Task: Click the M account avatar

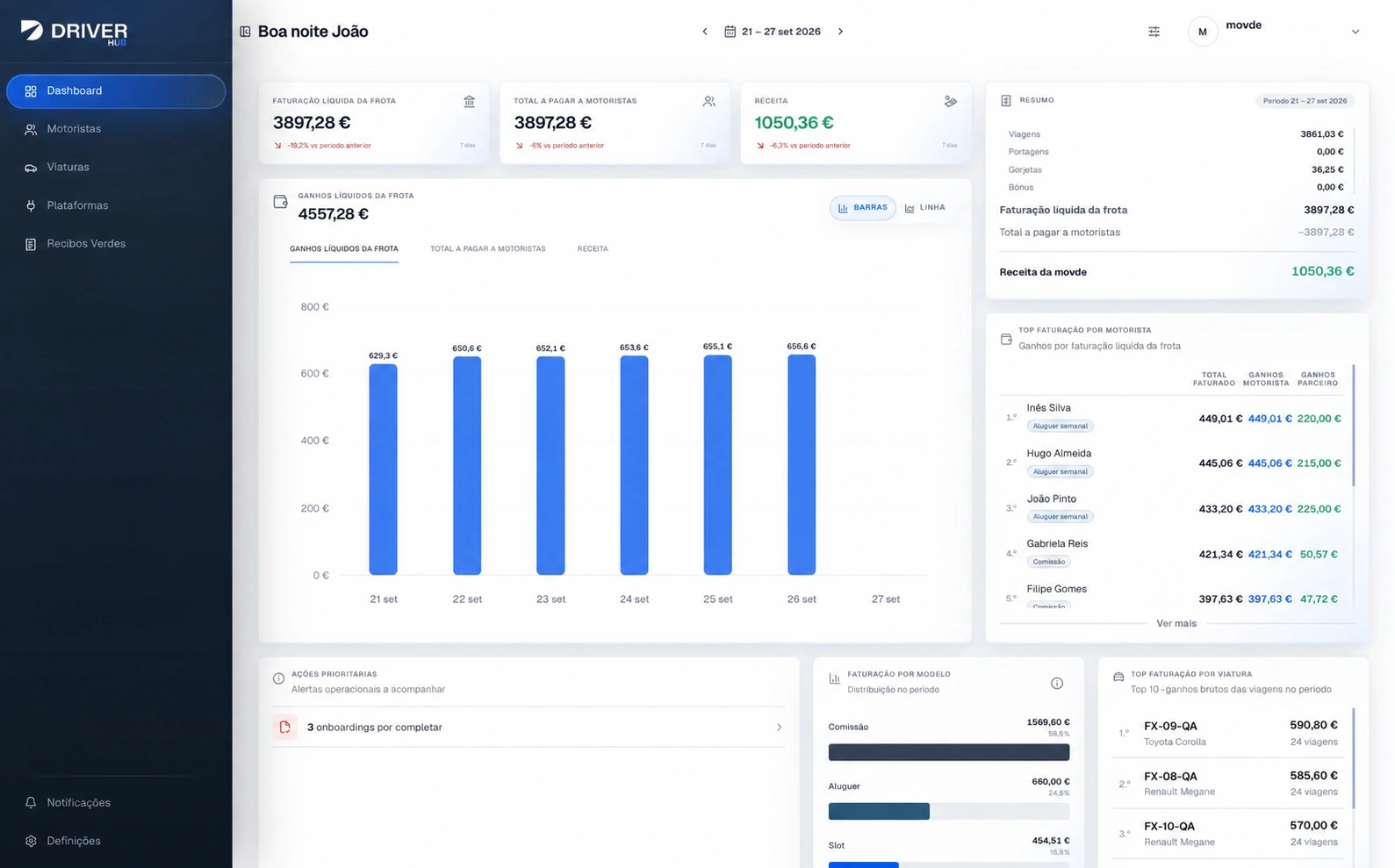Action: point(1203,32)
